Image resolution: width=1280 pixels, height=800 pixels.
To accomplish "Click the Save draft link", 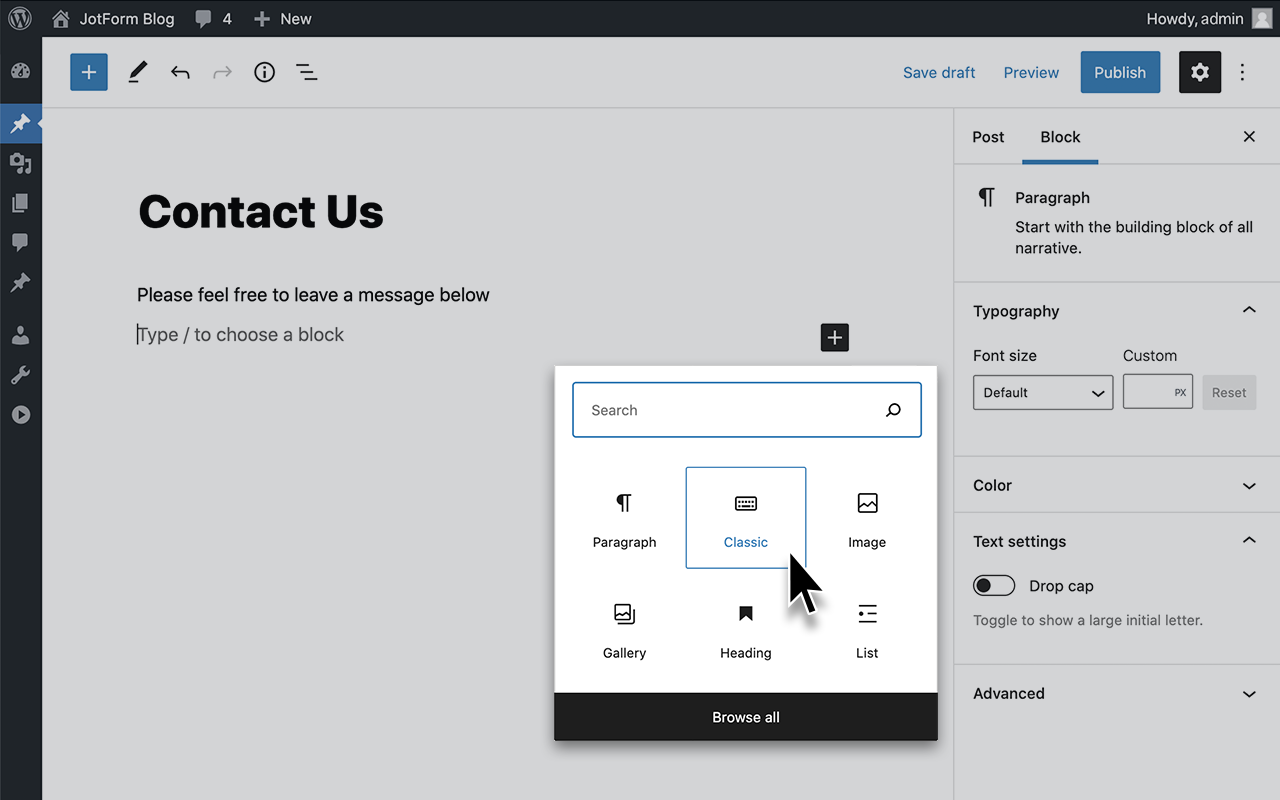I will click(939, 72).
